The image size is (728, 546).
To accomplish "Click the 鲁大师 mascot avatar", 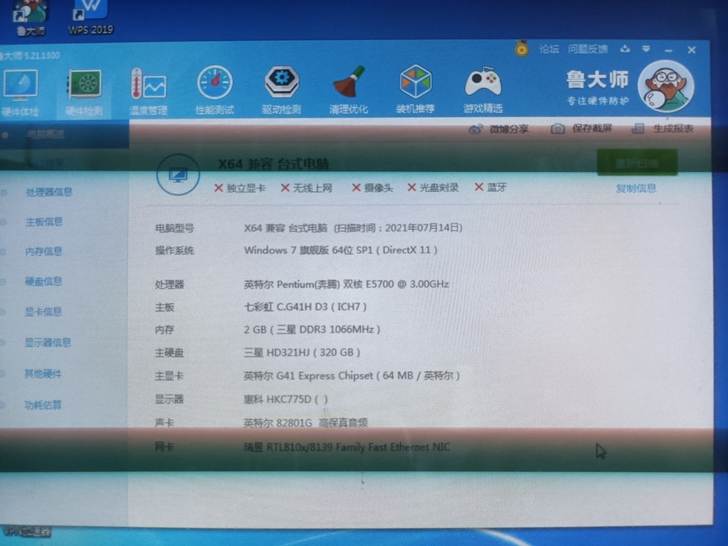I will click(x=666, y=87).
